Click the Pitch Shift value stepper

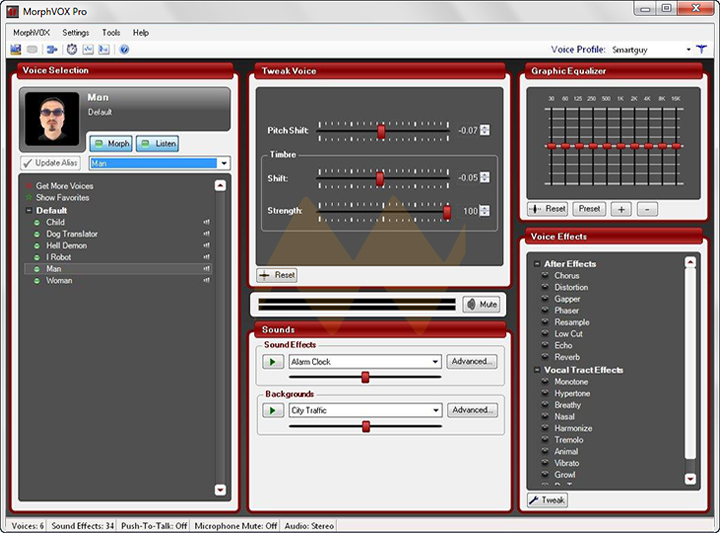pos(484,130)
